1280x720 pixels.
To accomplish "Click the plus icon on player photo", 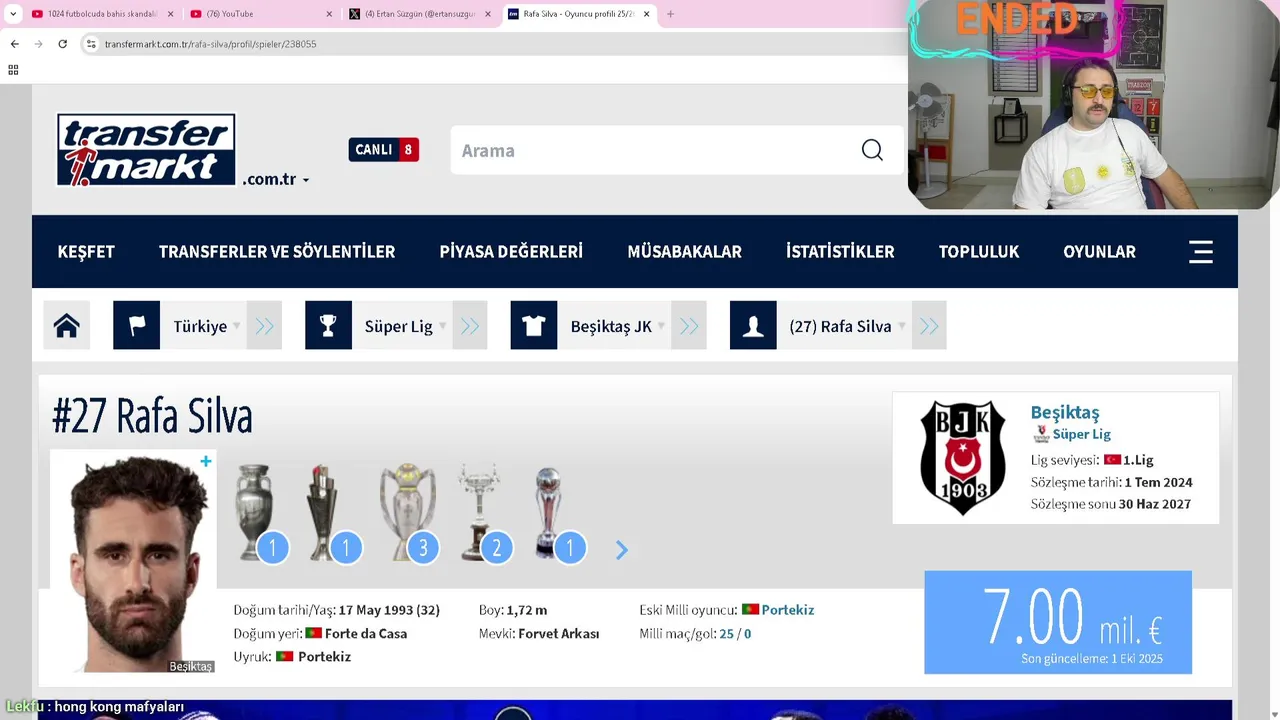I will 205,461.
